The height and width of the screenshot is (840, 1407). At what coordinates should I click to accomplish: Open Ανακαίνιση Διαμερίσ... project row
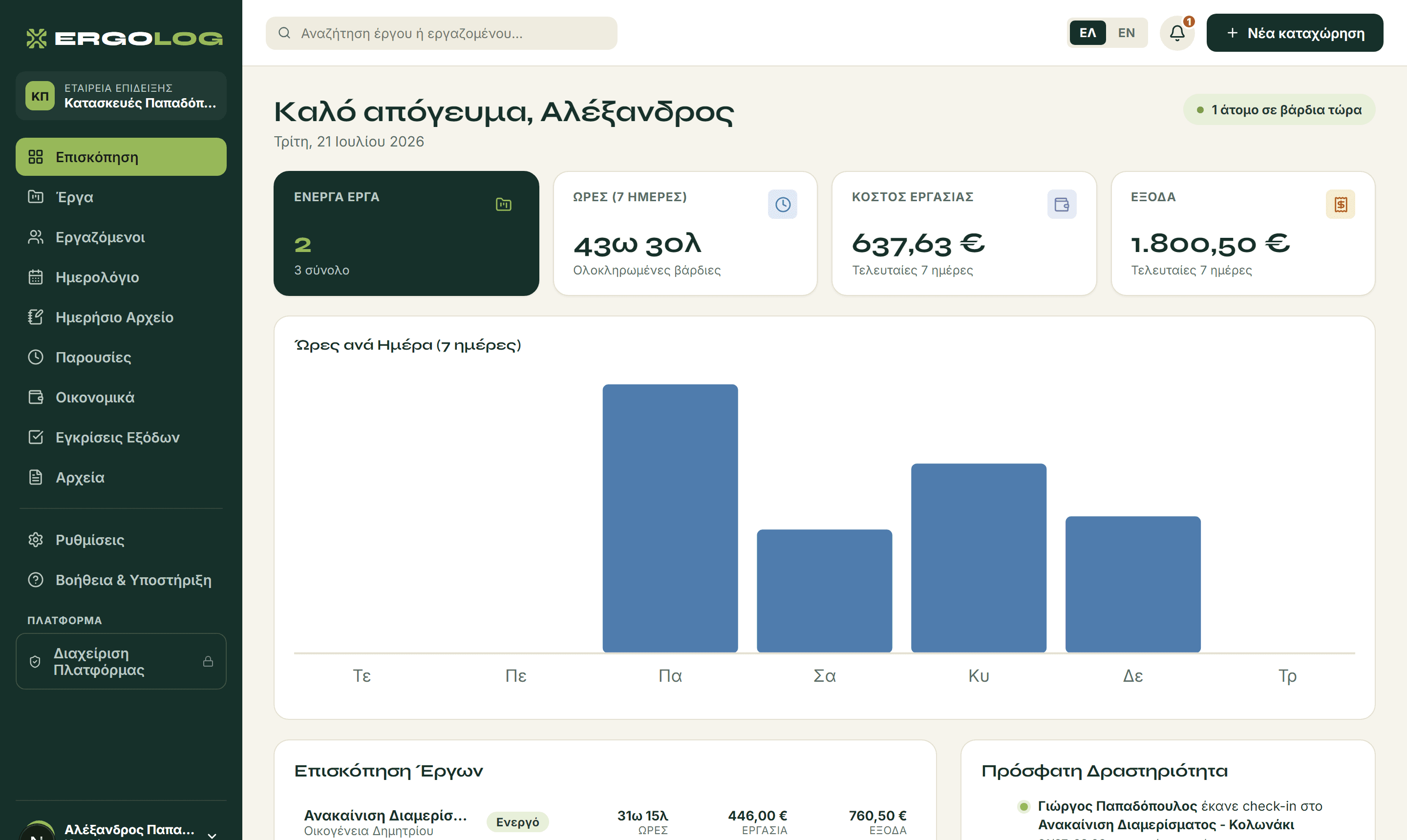(x=605, y=822)
